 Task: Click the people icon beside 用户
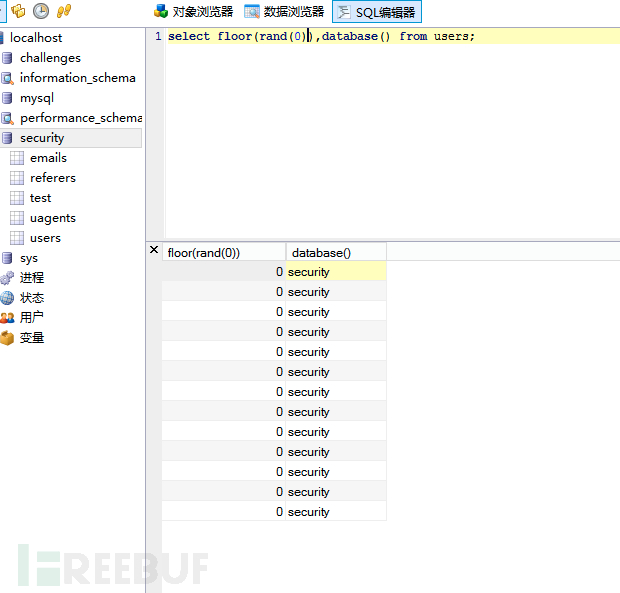(x=7, y=317)
